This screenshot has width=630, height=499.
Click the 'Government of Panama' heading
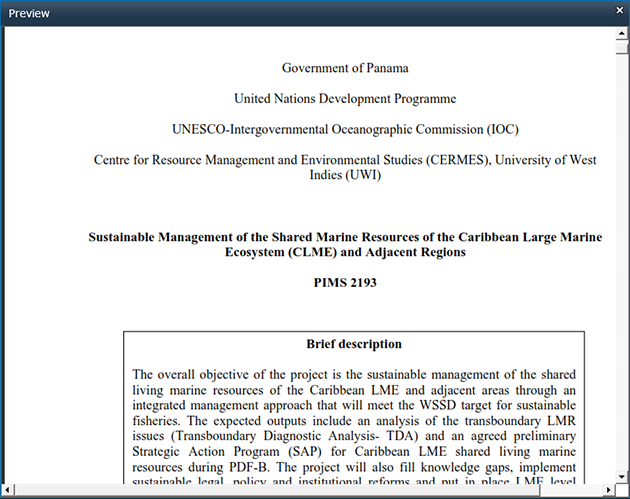(345, 68)
